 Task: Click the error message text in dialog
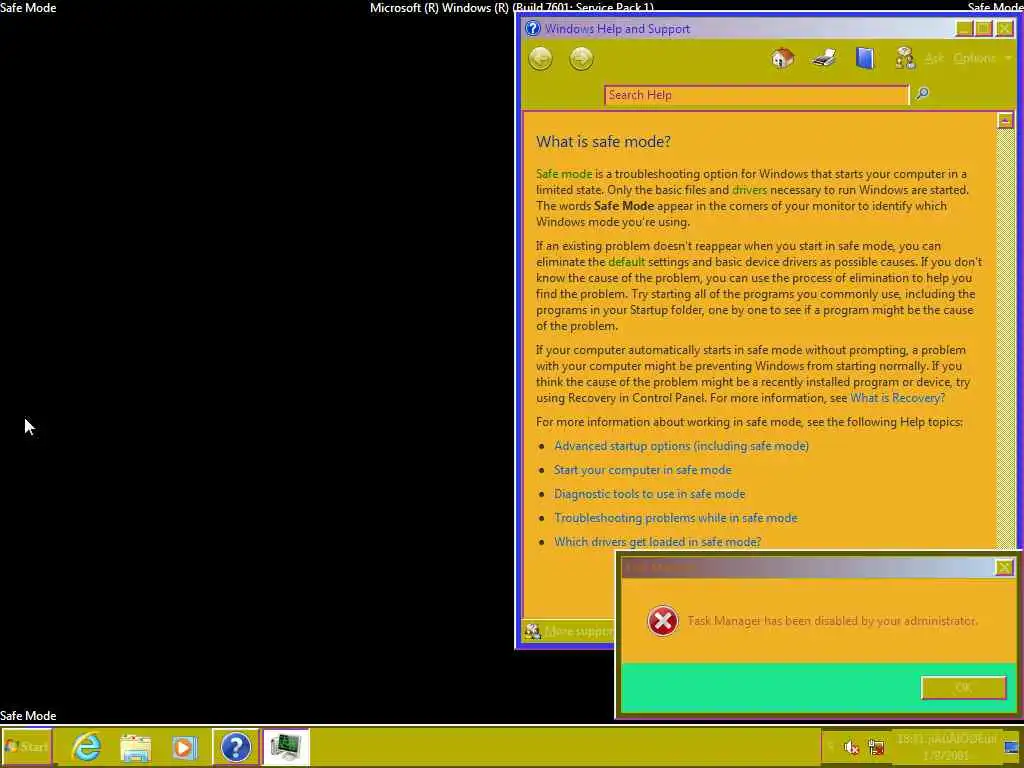point(832,620)
